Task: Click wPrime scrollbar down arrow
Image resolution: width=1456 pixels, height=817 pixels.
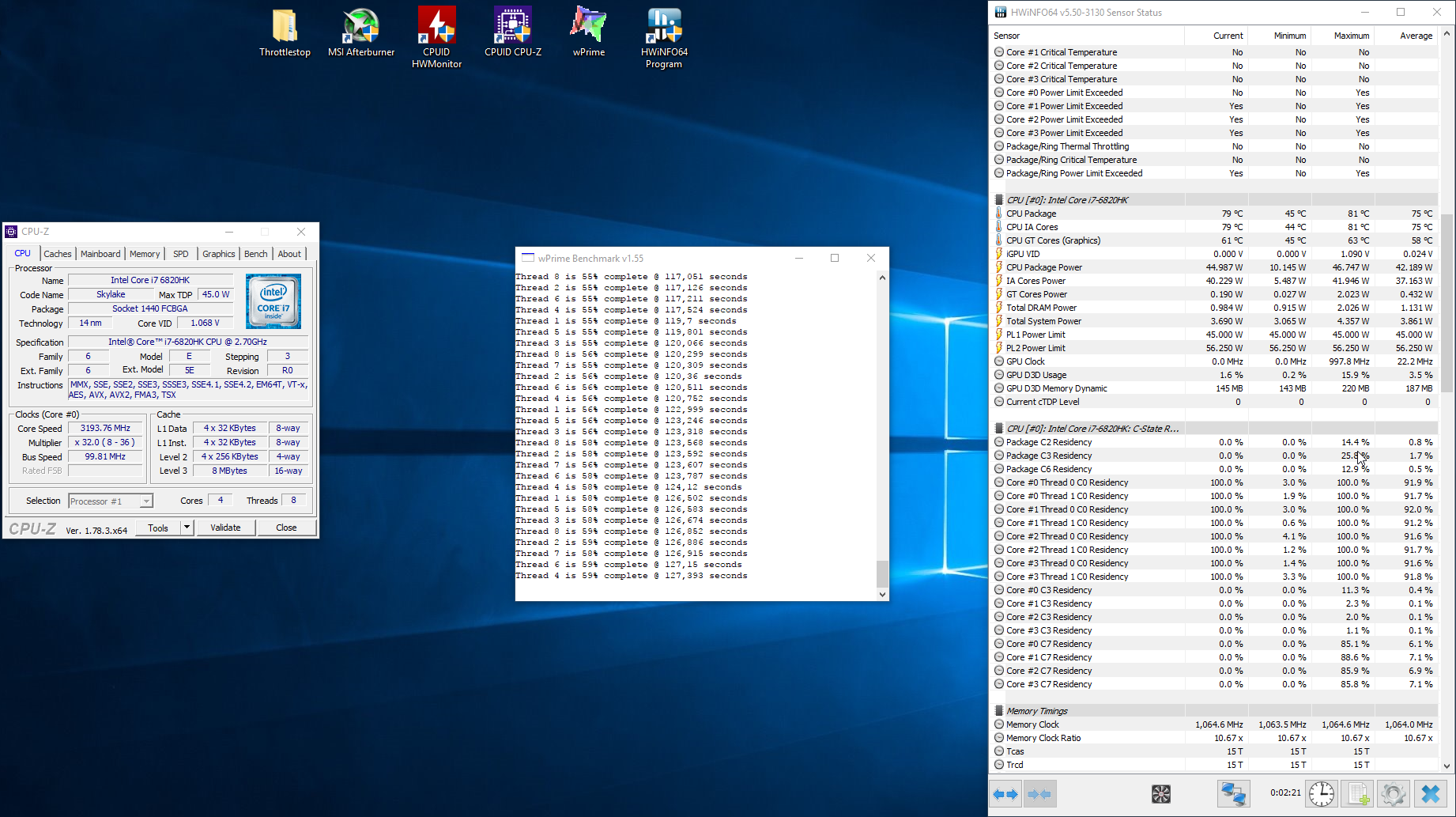Action: pyautogui.click(x=882, y=594)
